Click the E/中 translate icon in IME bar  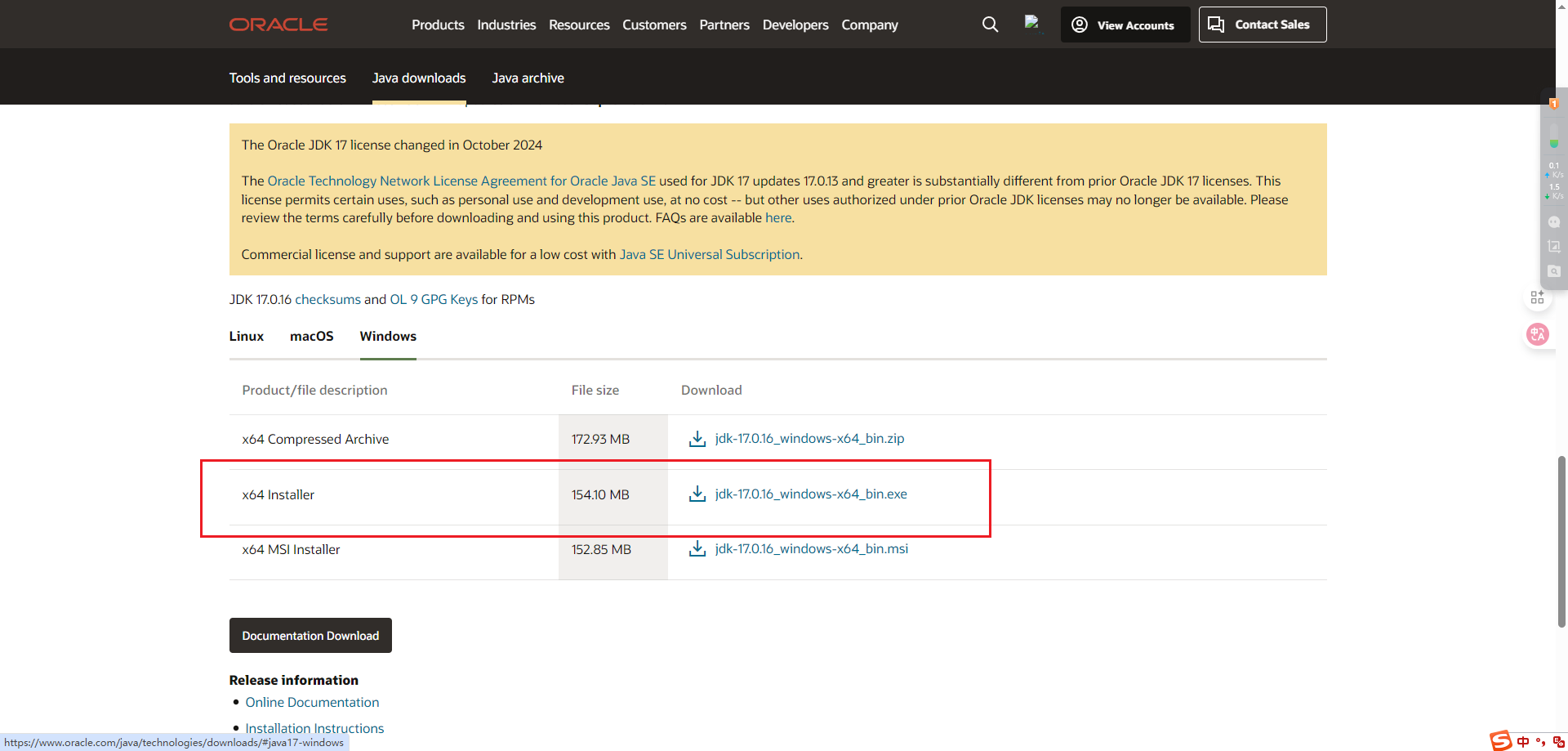1558,742
